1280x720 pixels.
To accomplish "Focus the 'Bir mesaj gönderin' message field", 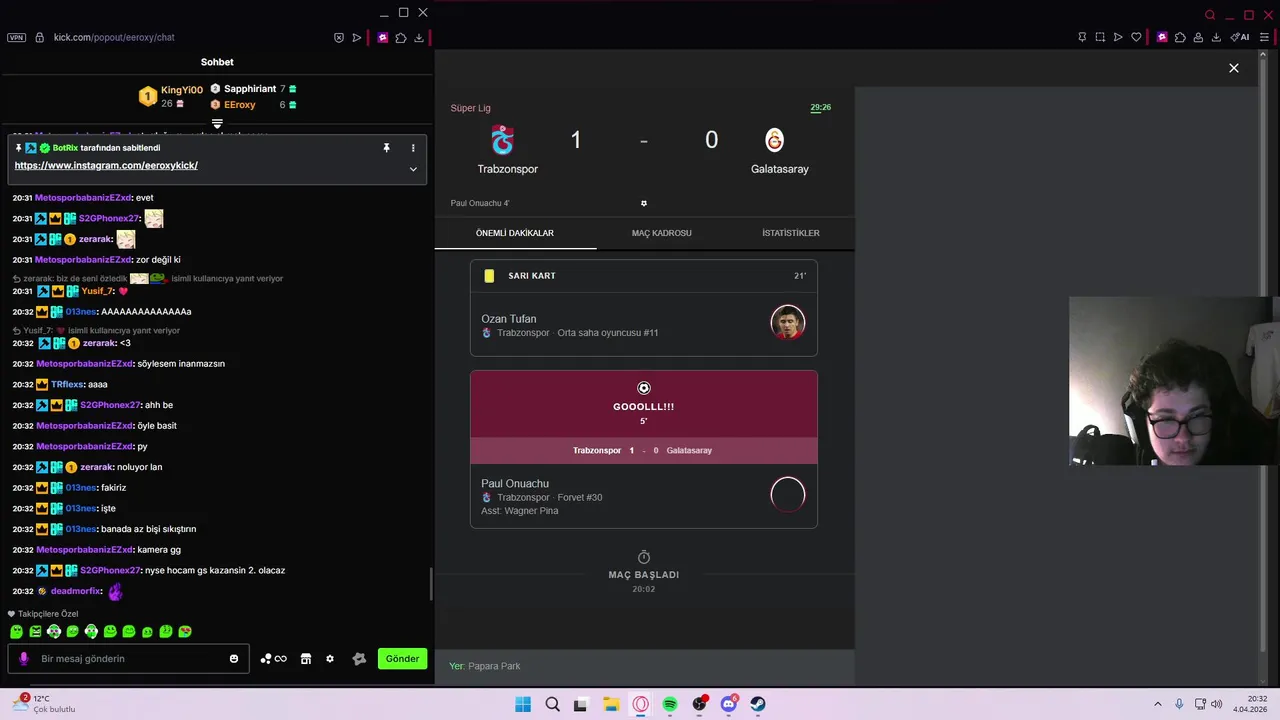I will [x=129, y=659].
